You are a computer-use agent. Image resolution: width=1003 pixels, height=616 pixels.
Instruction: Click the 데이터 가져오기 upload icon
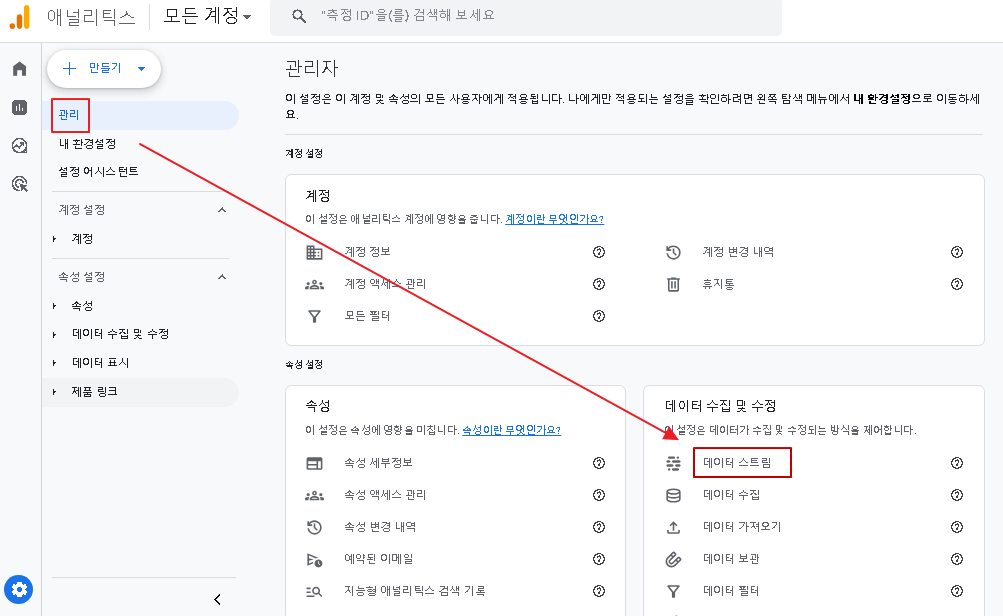click(673, 527)
